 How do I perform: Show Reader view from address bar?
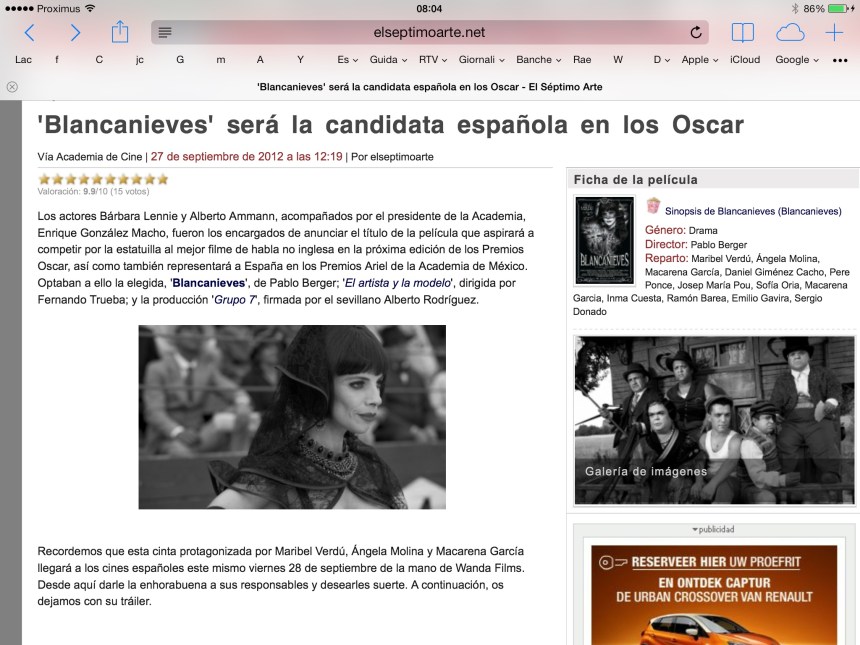(x=165, y=33)
